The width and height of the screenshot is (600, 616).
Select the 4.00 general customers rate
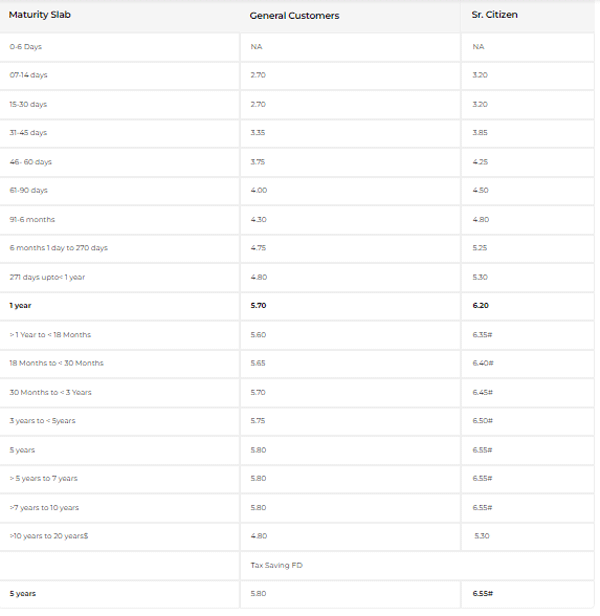tap(258, 190)
